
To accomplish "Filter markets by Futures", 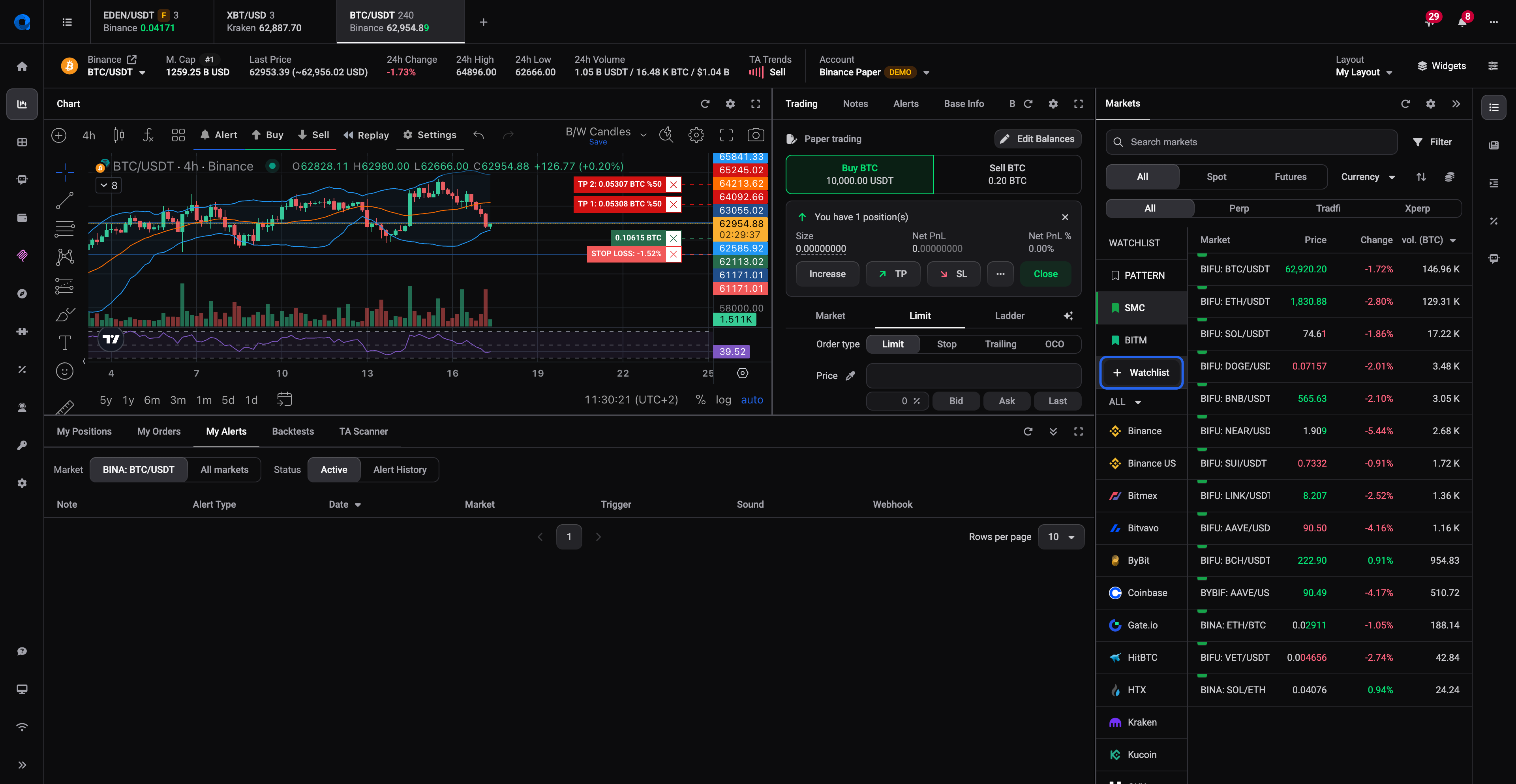I will 1291,176.
